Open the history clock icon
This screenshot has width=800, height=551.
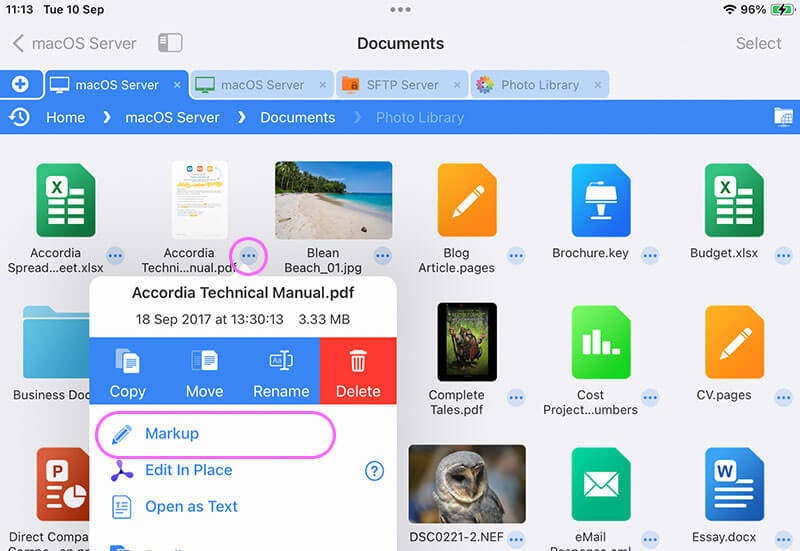[x=19, y=117]
